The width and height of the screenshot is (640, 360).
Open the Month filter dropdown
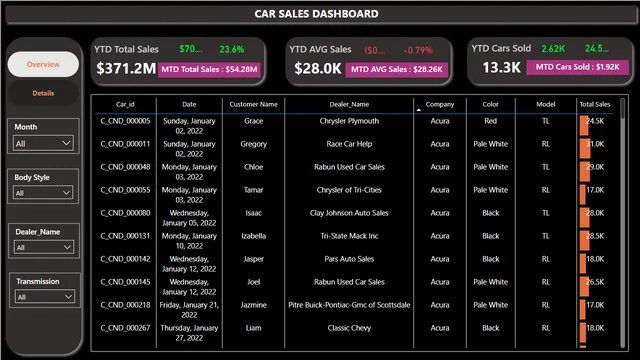(x=43, y=143)
